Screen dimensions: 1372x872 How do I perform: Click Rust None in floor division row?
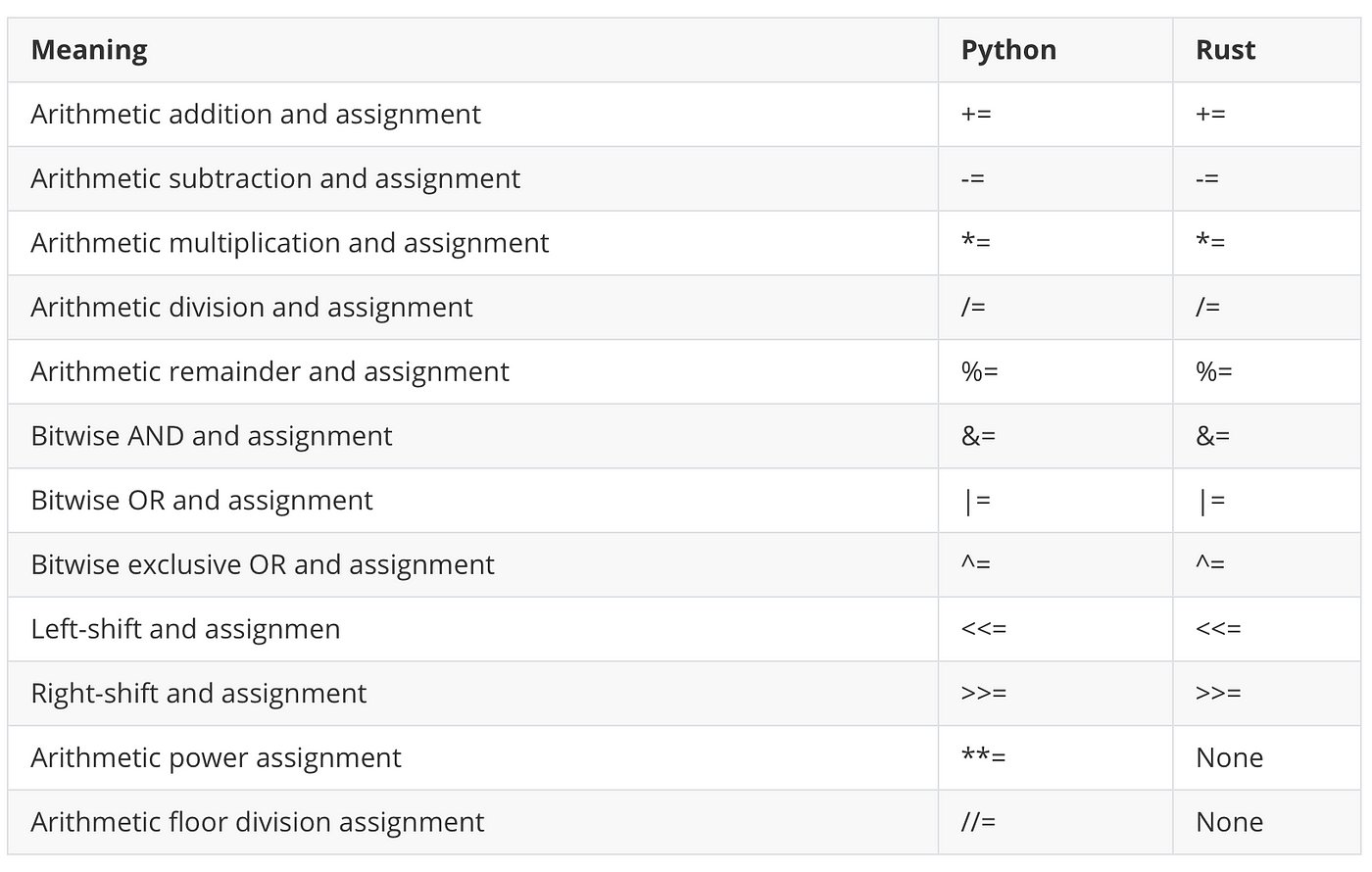tap(1229, 822)
